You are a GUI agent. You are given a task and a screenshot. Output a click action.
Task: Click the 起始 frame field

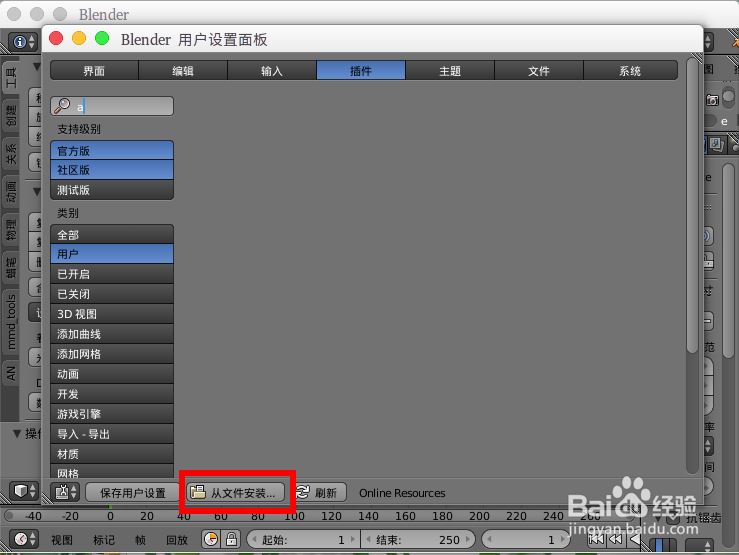(303, 539)
